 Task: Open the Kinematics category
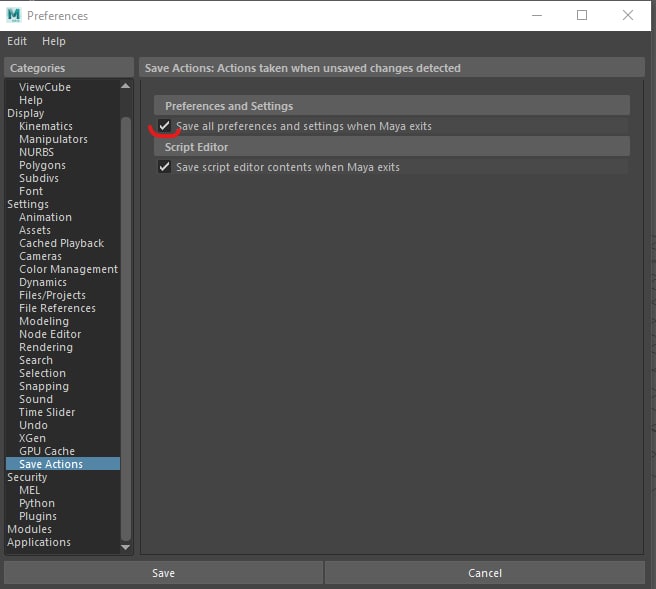[46, 126]
